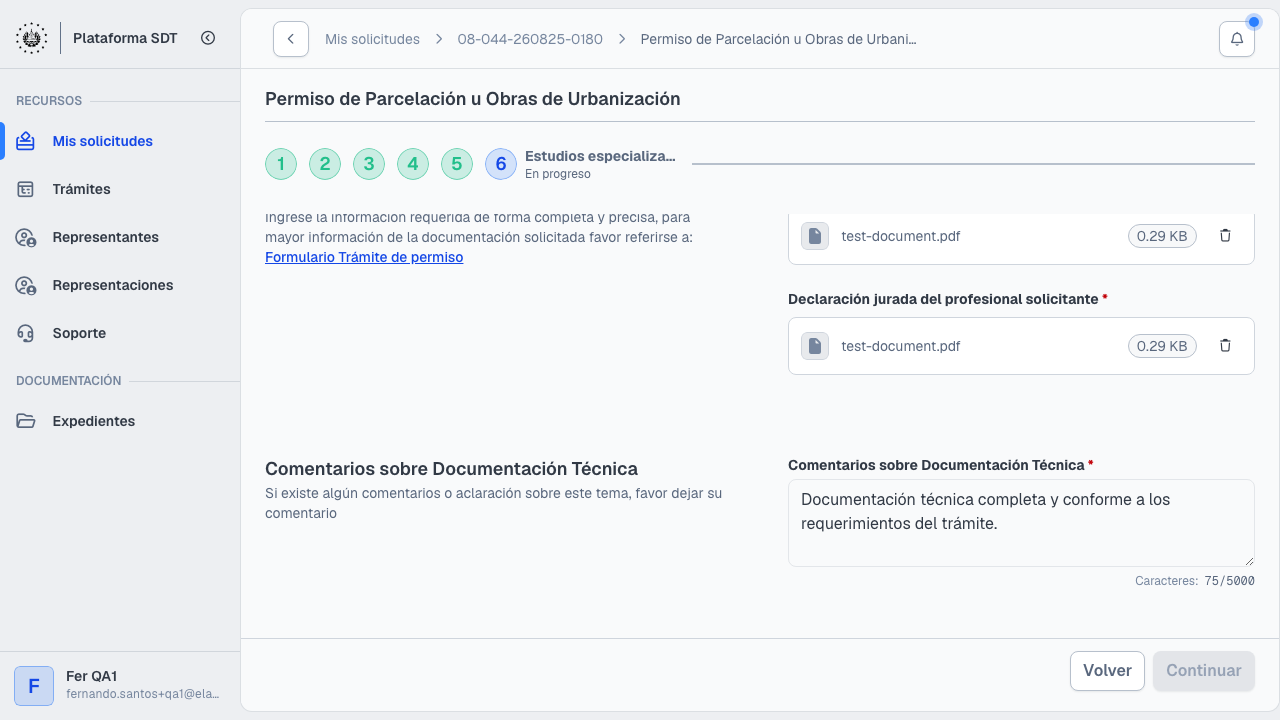This screenshot has width=1280, height=720.
Task: Collapse the sidebar with the arrow icon
Action: [x=208, y=38]
